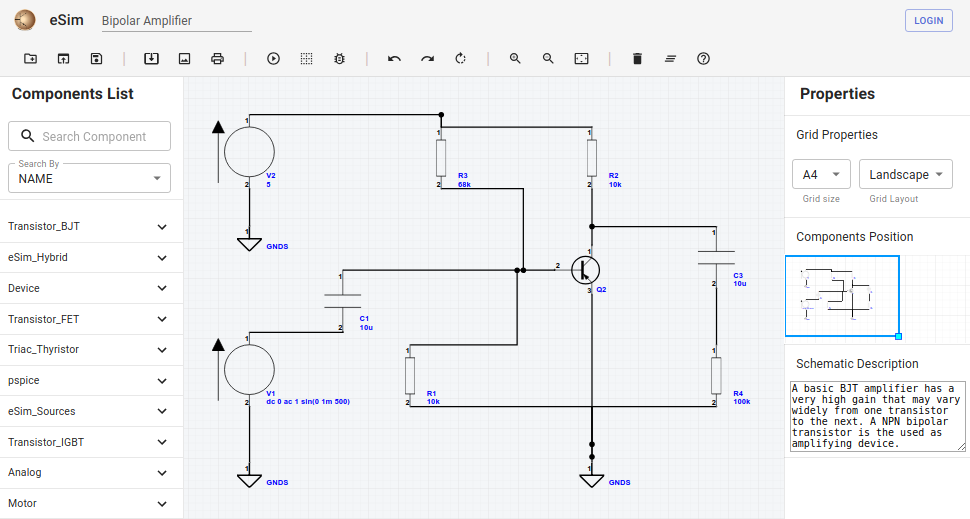Print the schematic
The height and width of the screenshot is (519, 970).
217,59
